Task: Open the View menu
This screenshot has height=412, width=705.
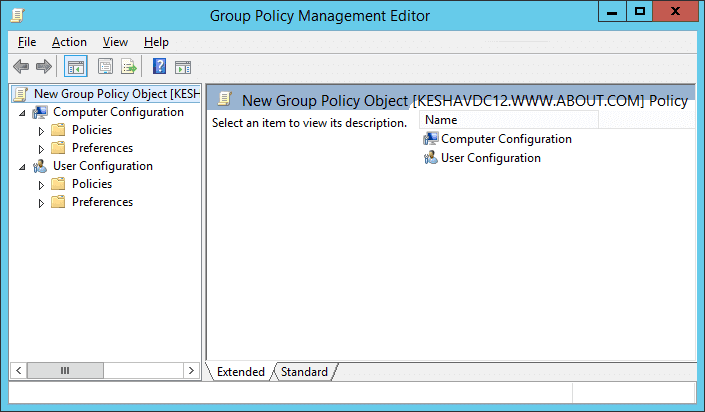Action: coord(115,42)
